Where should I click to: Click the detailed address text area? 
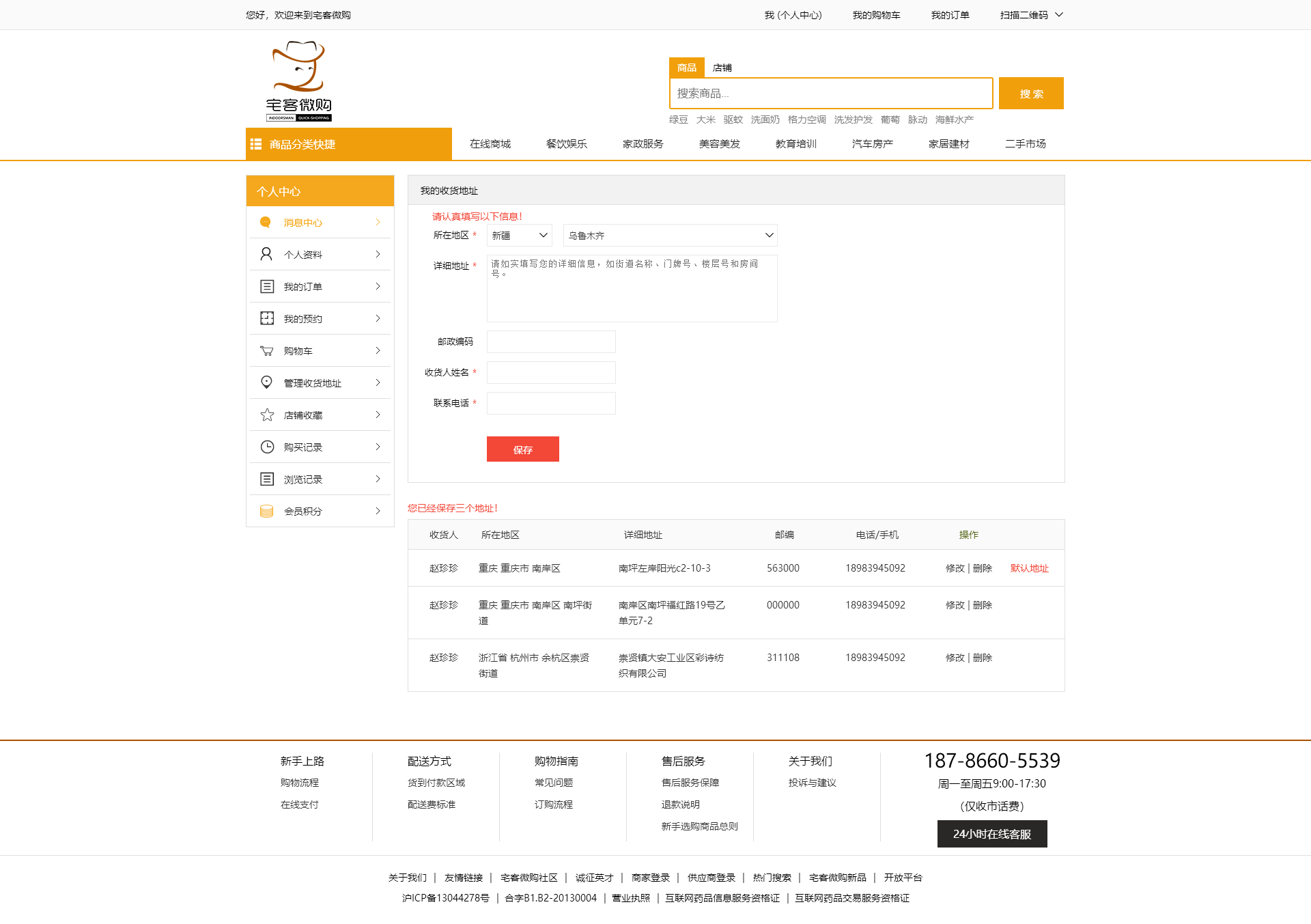coord(632,288)
